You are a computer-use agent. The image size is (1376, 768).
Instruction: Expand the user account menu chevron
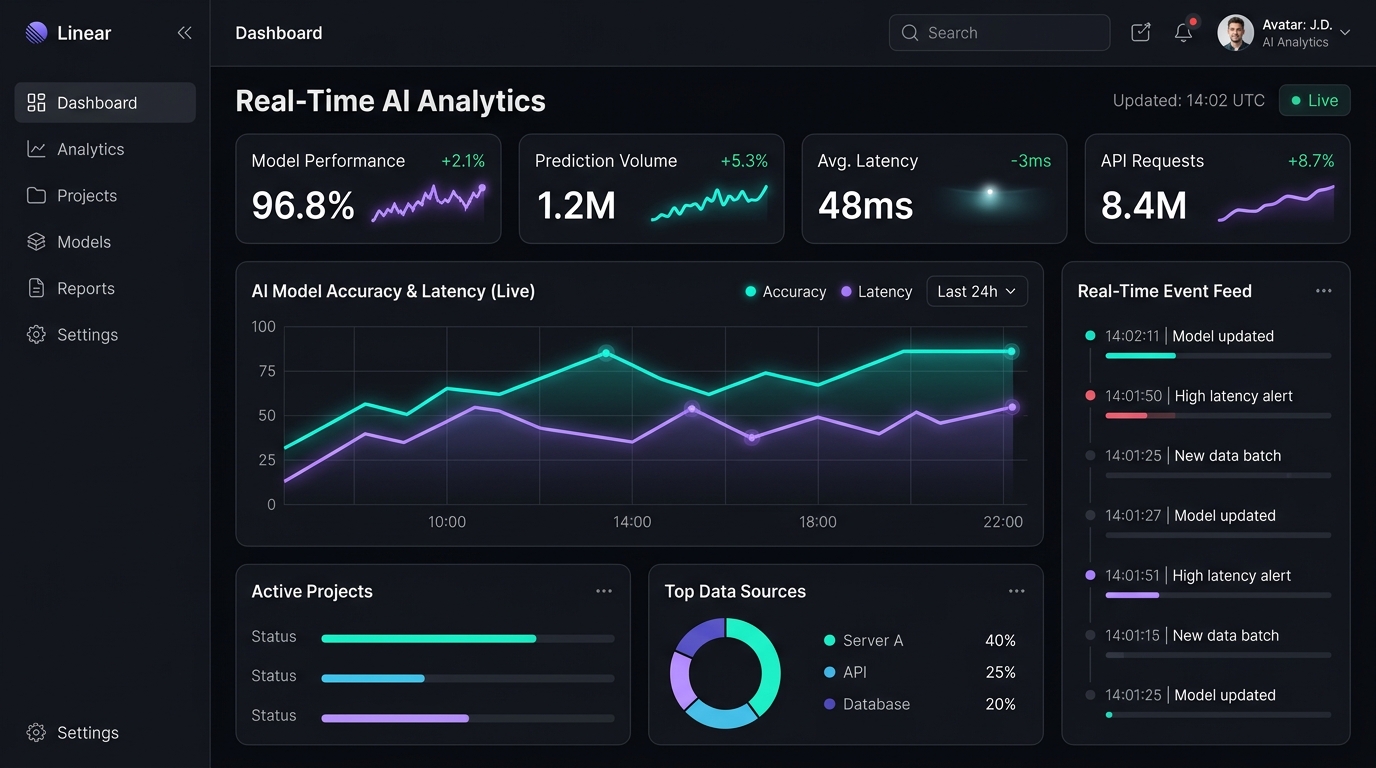coord(1345,33)
